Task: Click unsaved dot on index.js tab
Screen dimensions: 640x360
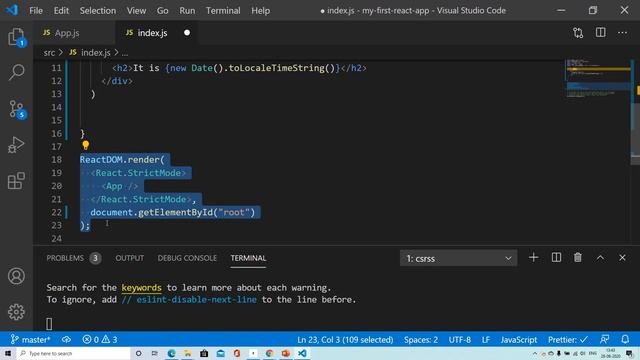Action: point(187,33)
